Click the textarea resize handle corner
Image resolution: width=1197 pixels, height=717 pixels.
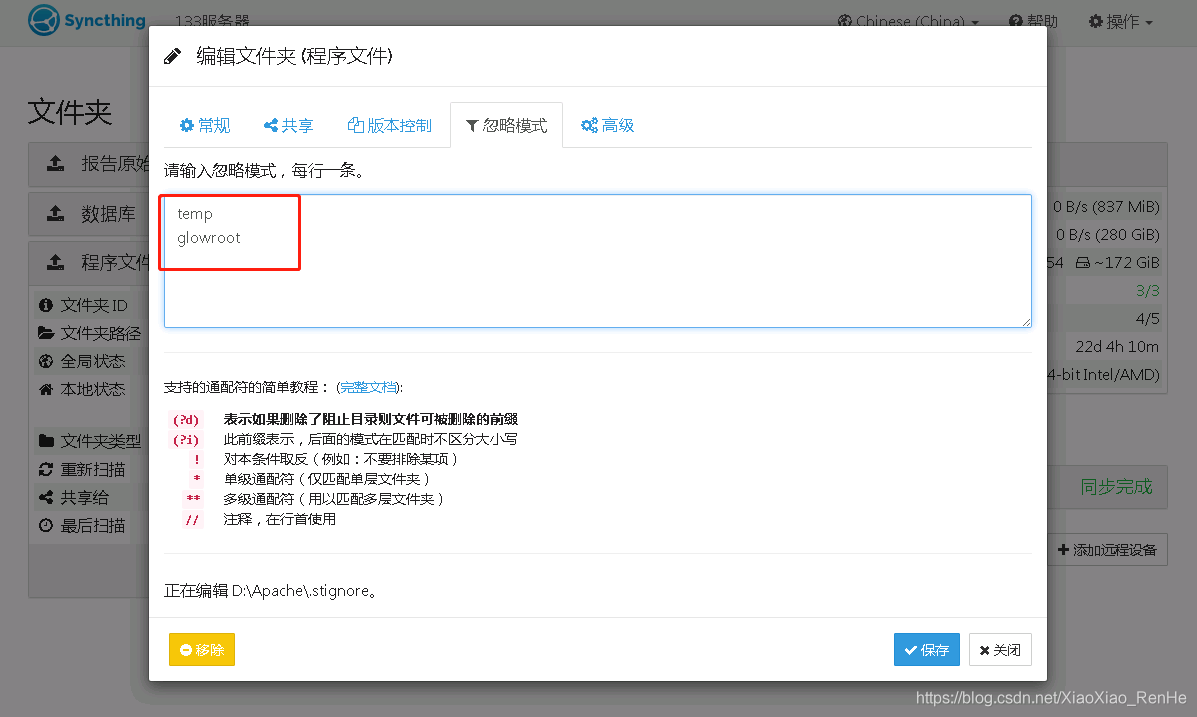point(1026,322)
